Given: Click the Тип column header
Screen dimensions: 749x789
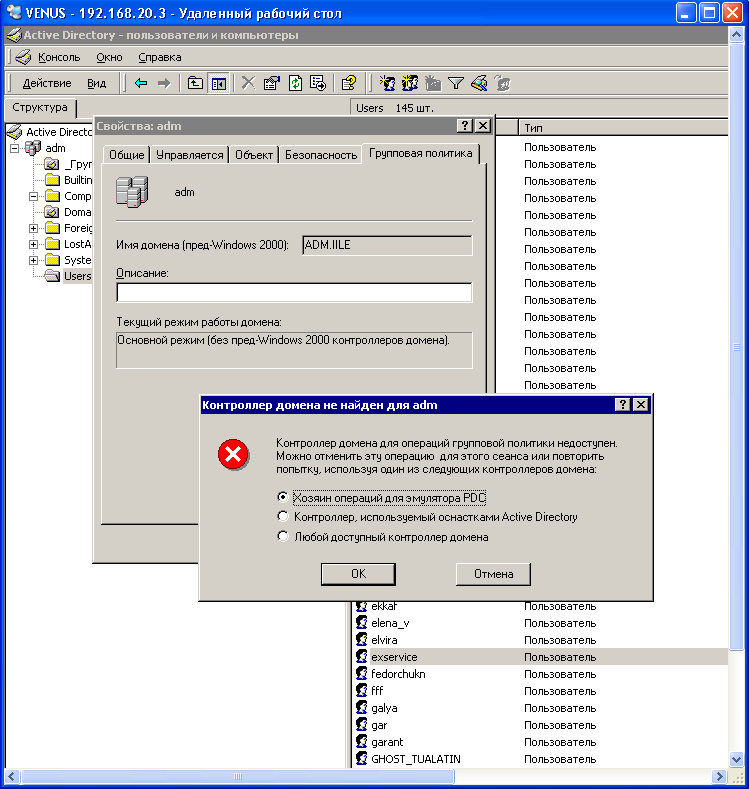Looking at the screenshot, I should [623, 128].
